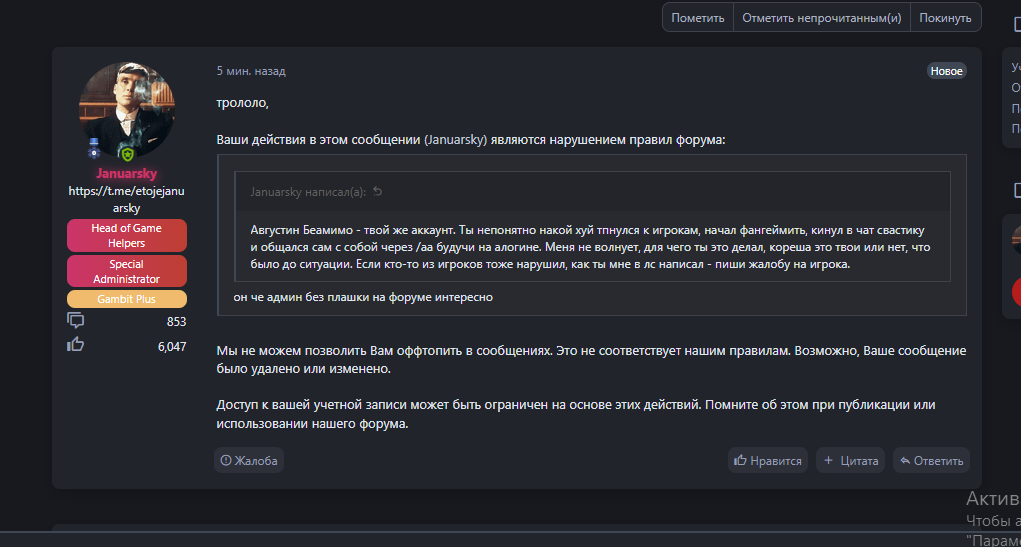Click 'Januarsky написал(а):' quote header
The height and width of the screenshot is (547, 1021).
(x=308, y=192)
